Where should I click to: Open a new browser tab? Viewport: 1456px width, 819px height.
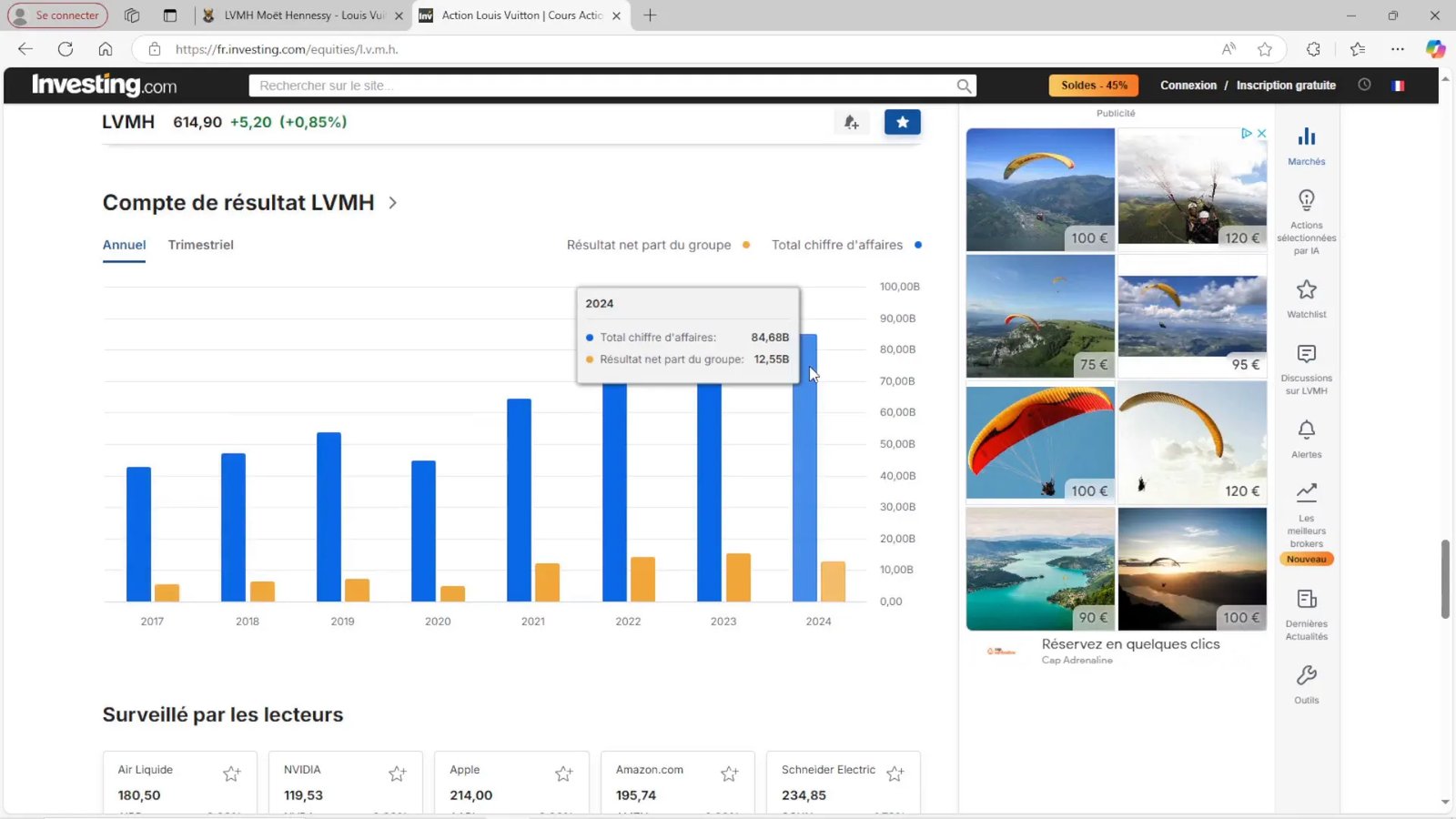[x=650, y=15]
